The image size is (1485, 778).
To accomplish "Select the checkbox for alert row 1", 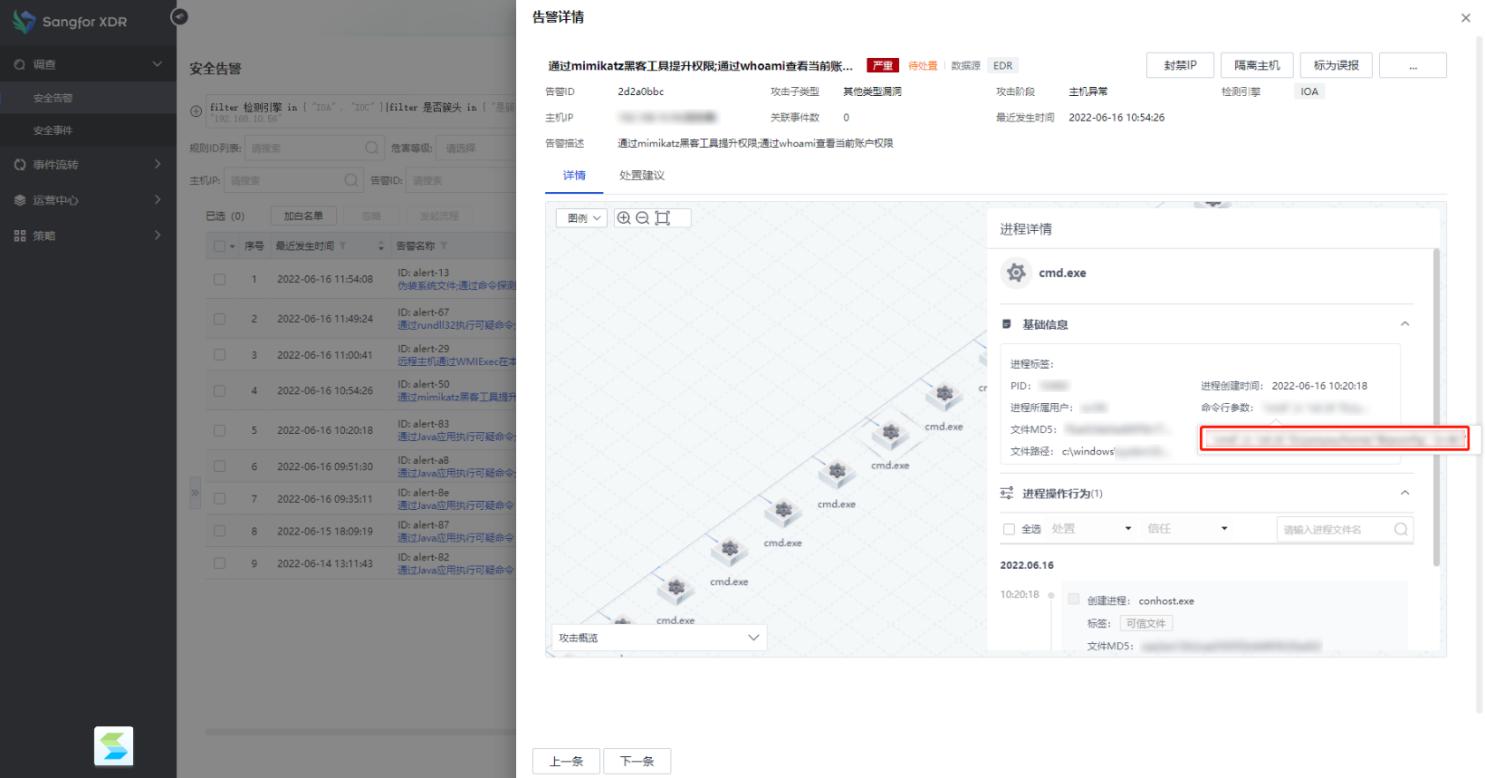I will (219, 278).
